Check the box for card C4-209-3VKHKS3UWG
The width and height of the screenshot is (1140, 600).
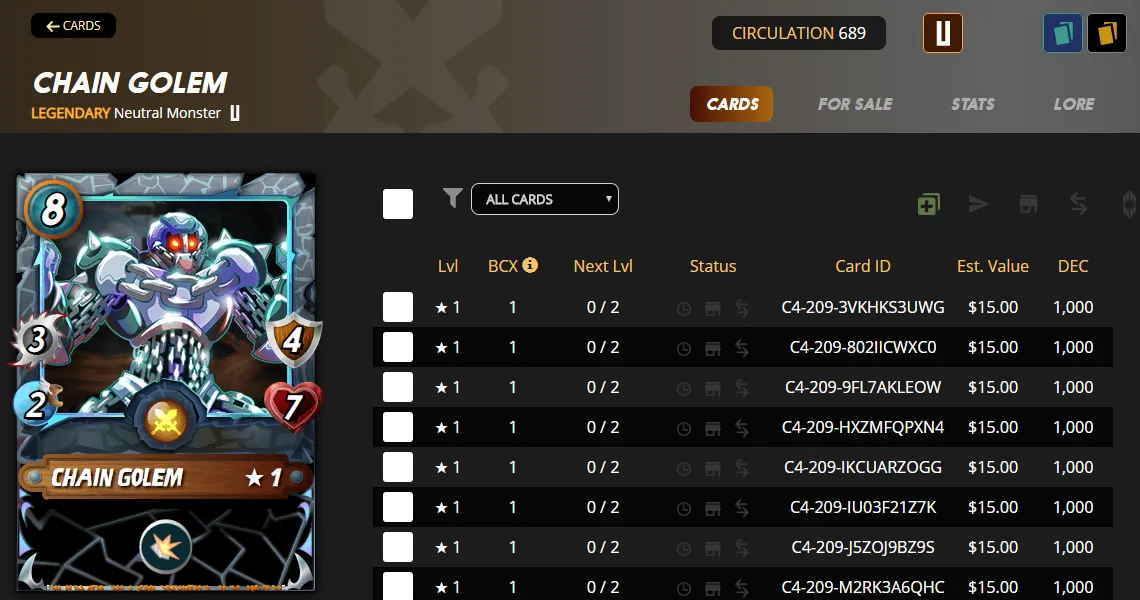coord(398,307)
